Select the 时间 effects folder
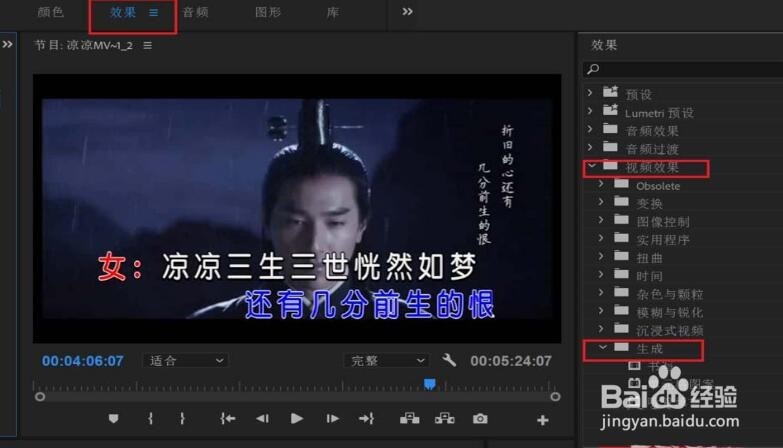Screen dimensions: 783x448 (x=649, y=276)
